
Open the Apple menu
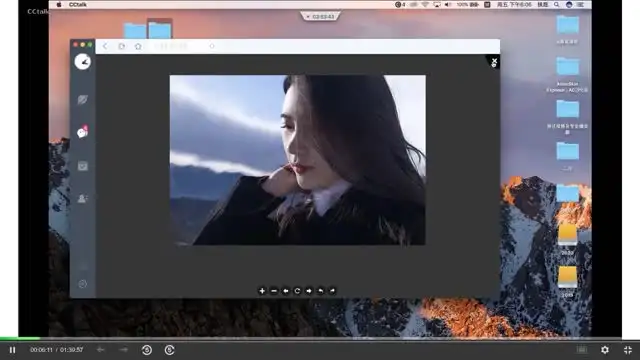coord(59,4)
